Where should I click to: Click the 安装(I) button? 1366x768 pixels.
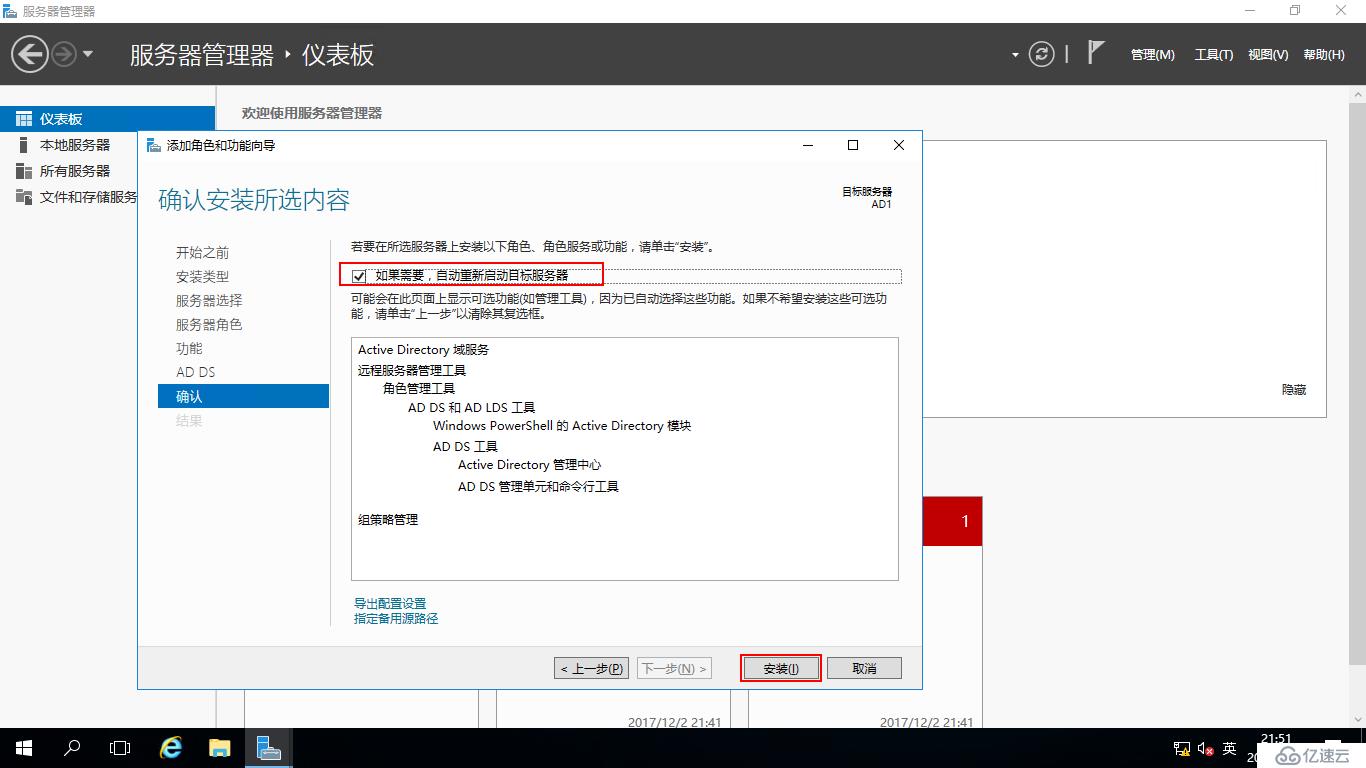pos(781,668)
